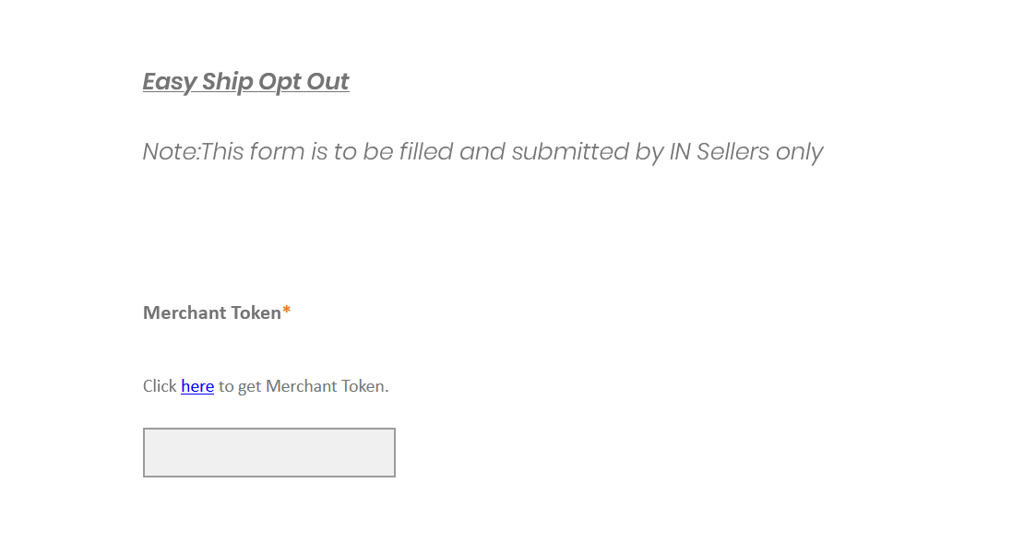Viewport: 1024px width, 542px height.
Task: Click the word 'This' in the note
Action: point(222,152)
